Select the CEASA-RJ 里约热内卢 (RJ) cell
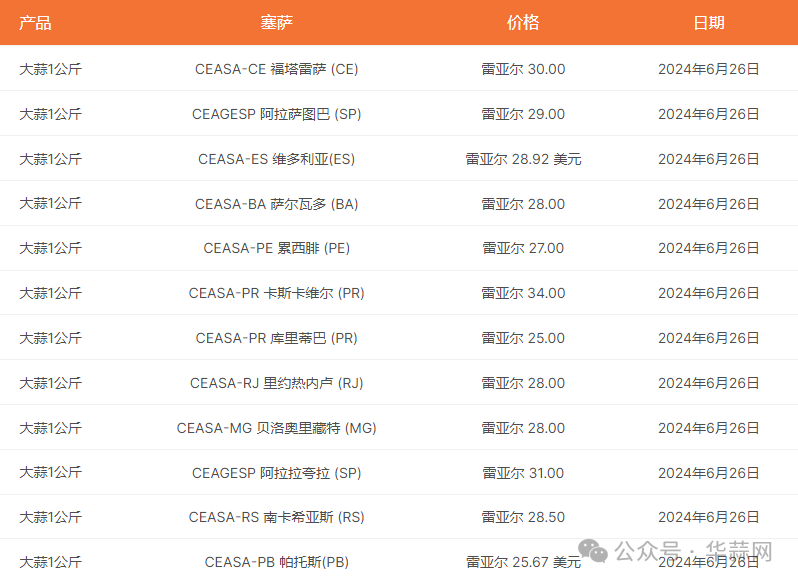The image size is (798, 583). coord(276,383)
